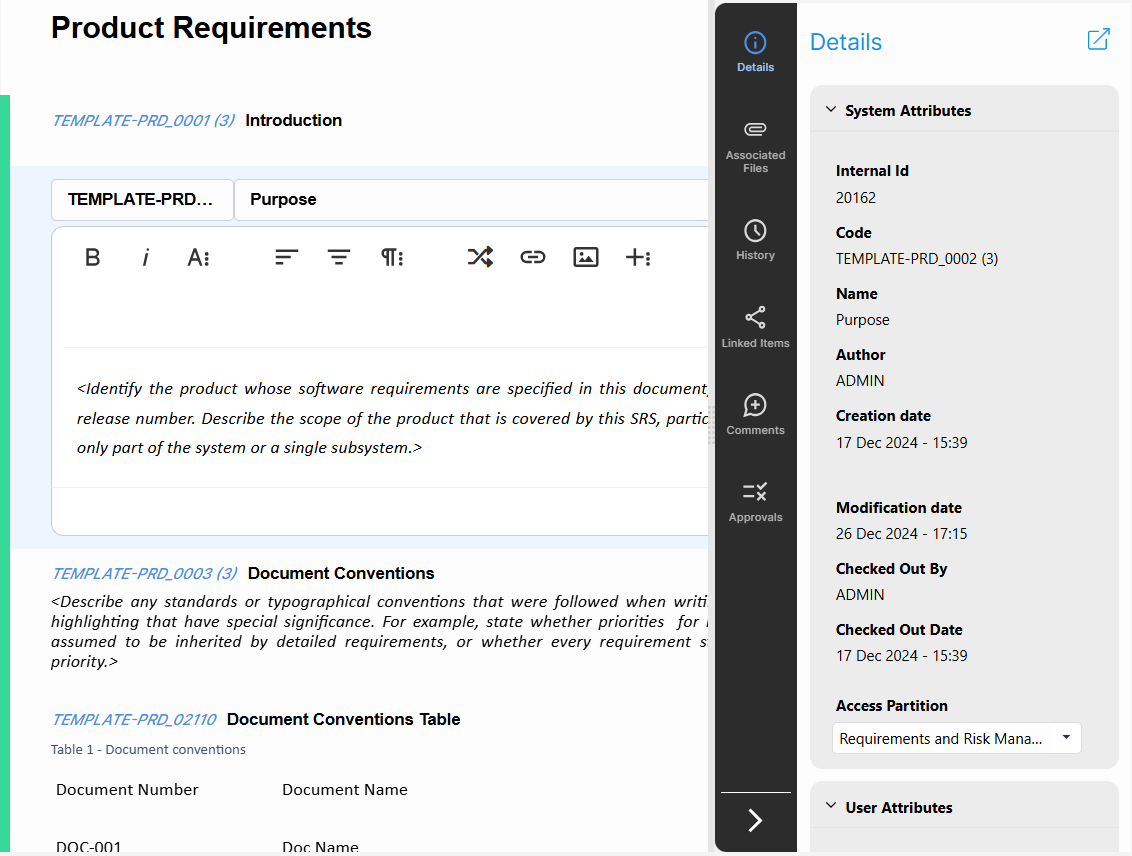
Task: Open the History tab
Action: (x=755, y=239)
